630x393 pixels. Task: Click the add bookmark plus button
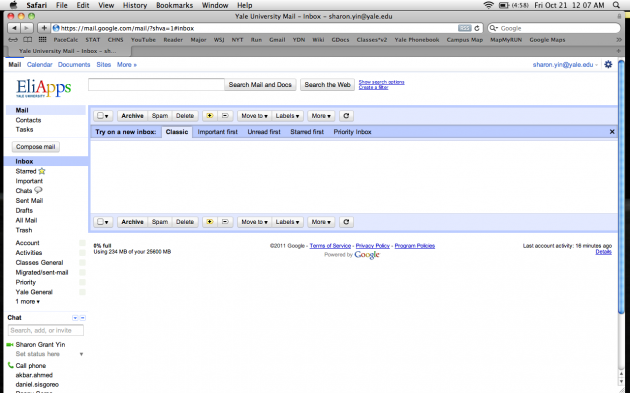(44, 28)
